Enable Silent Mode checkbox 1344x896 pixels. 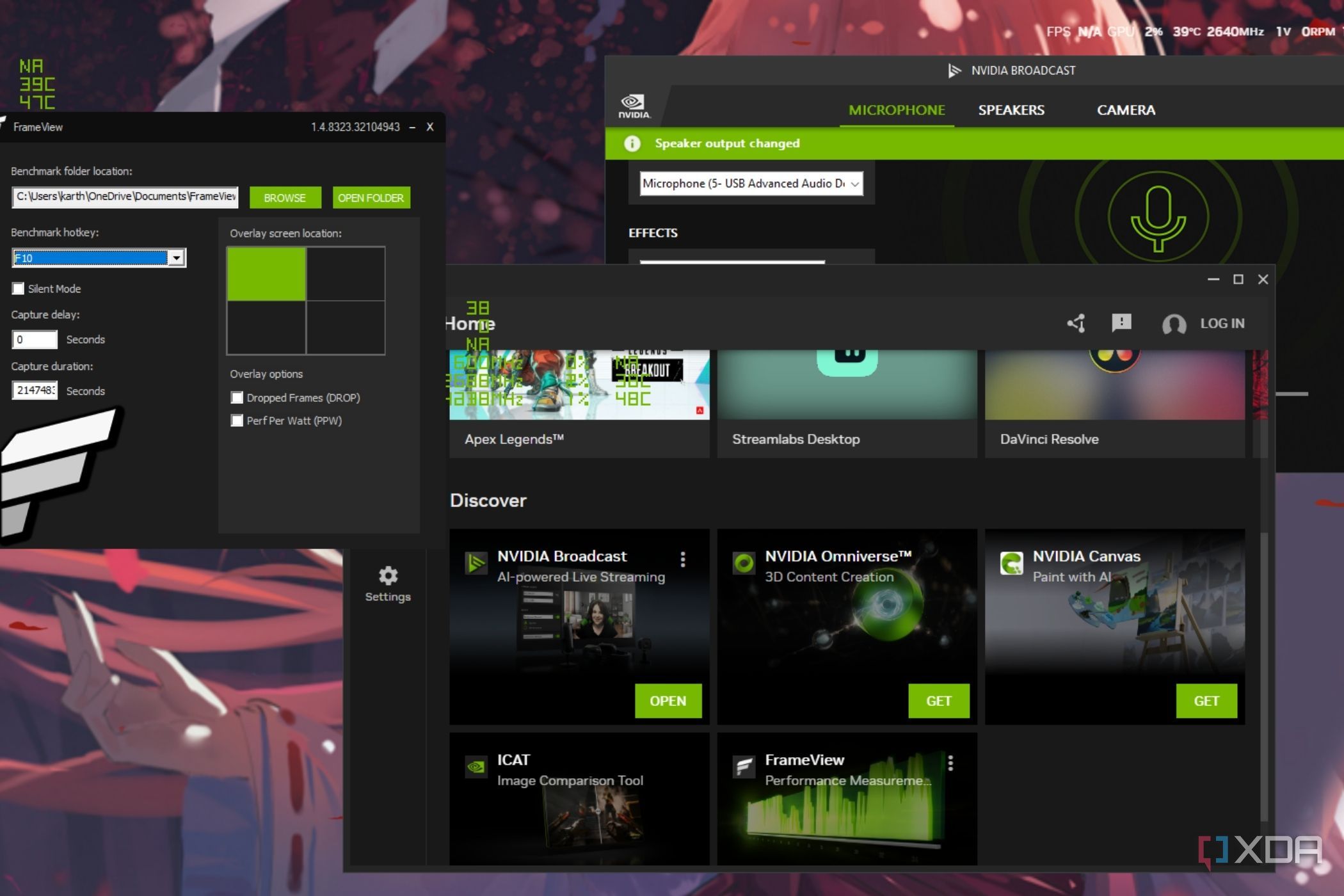pos(19,289)
